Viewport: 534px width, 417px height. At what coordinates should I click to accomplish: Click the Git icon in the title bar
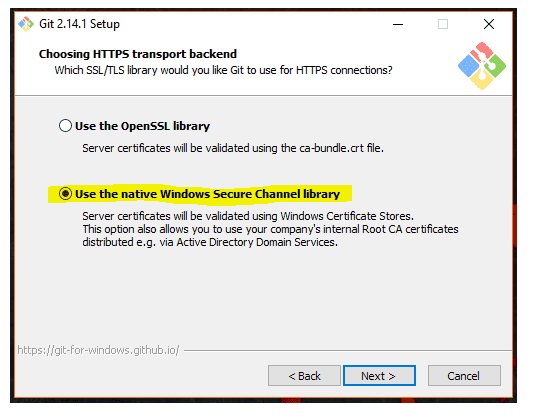coord(26,24)
